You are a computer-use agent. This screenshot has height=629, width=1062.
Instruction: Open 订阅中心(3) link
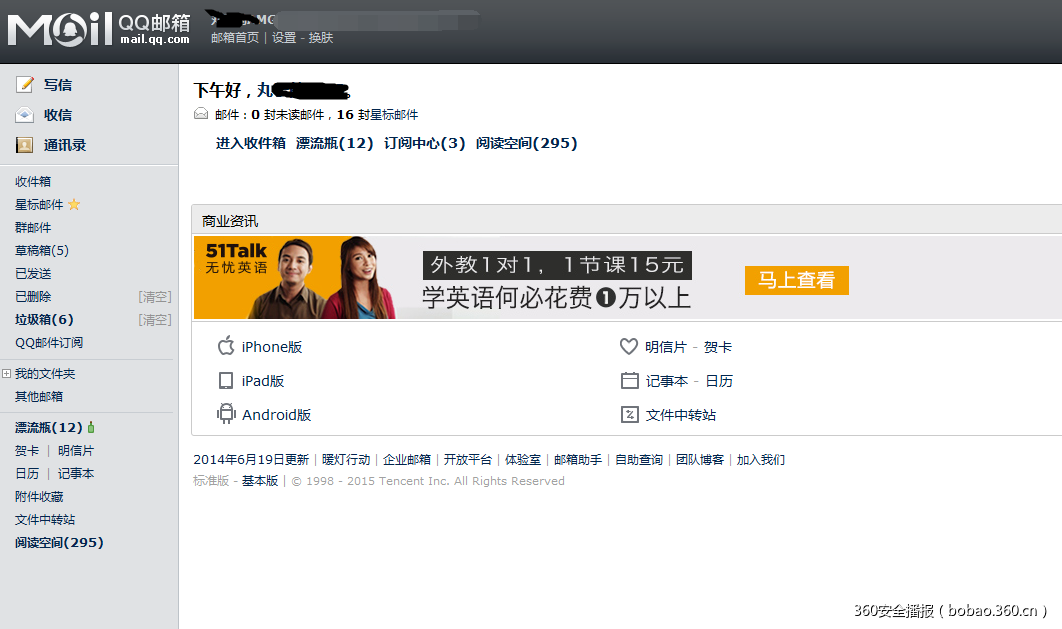point(425,143)
